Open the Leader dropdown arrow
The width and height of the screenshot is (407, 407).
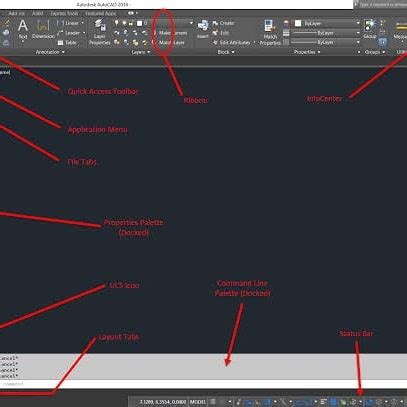tap(84, 33)
